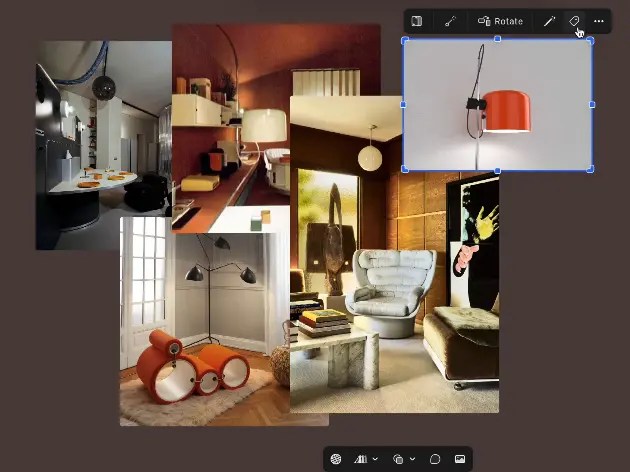
Task: Click the tag icon in the top toolbar
Action: point(574,21)
